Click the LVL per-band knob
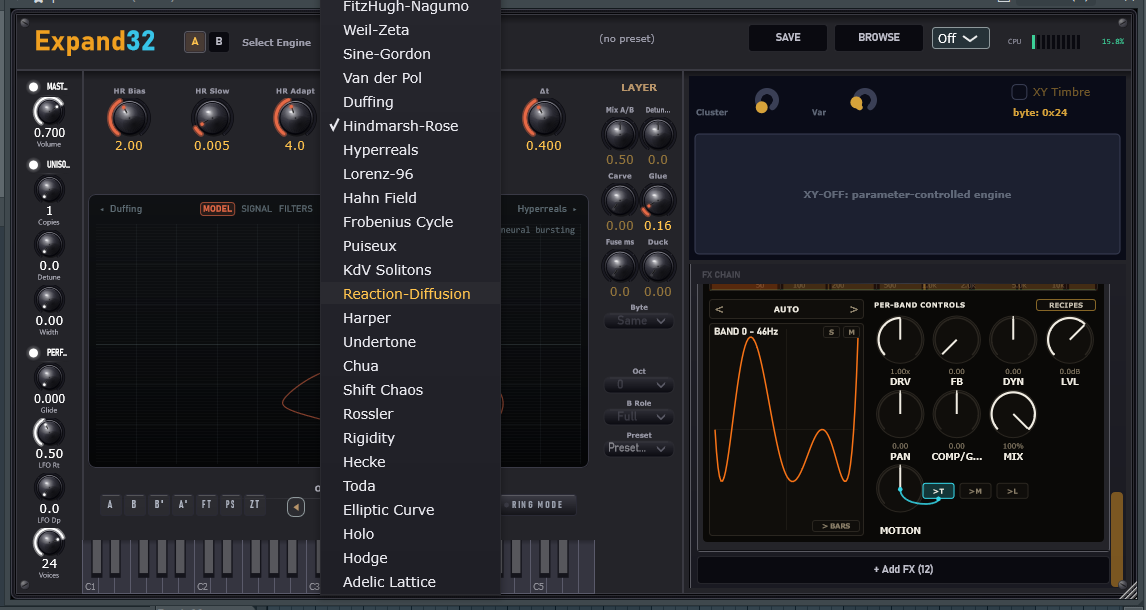The width and height of the screenshot is (1146, 610). [x=1069, y=340]
